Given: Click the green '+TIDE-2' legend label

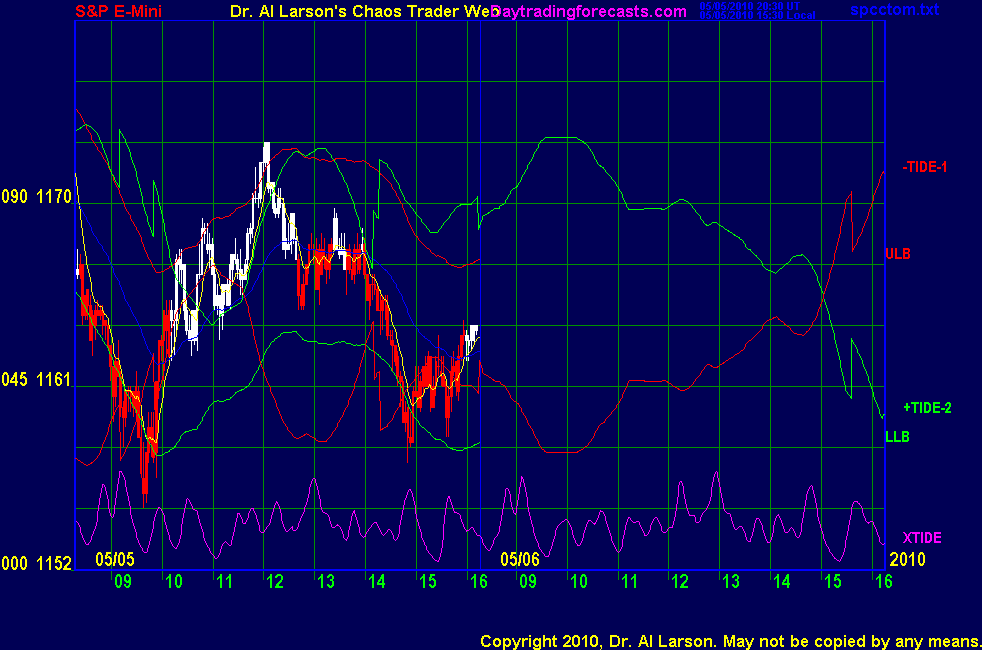Looking at the screenshot, I should point(927,408).
